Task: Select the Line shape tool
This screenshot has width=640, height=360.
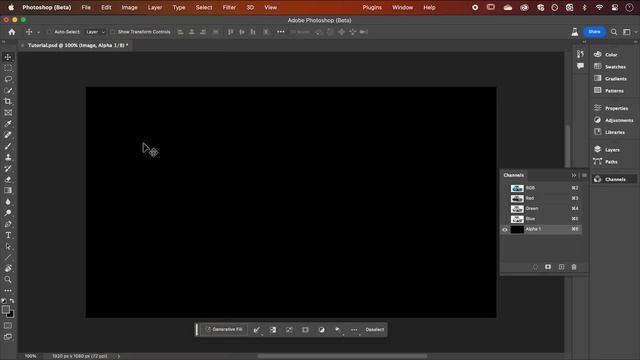Action: click(8, 257)
